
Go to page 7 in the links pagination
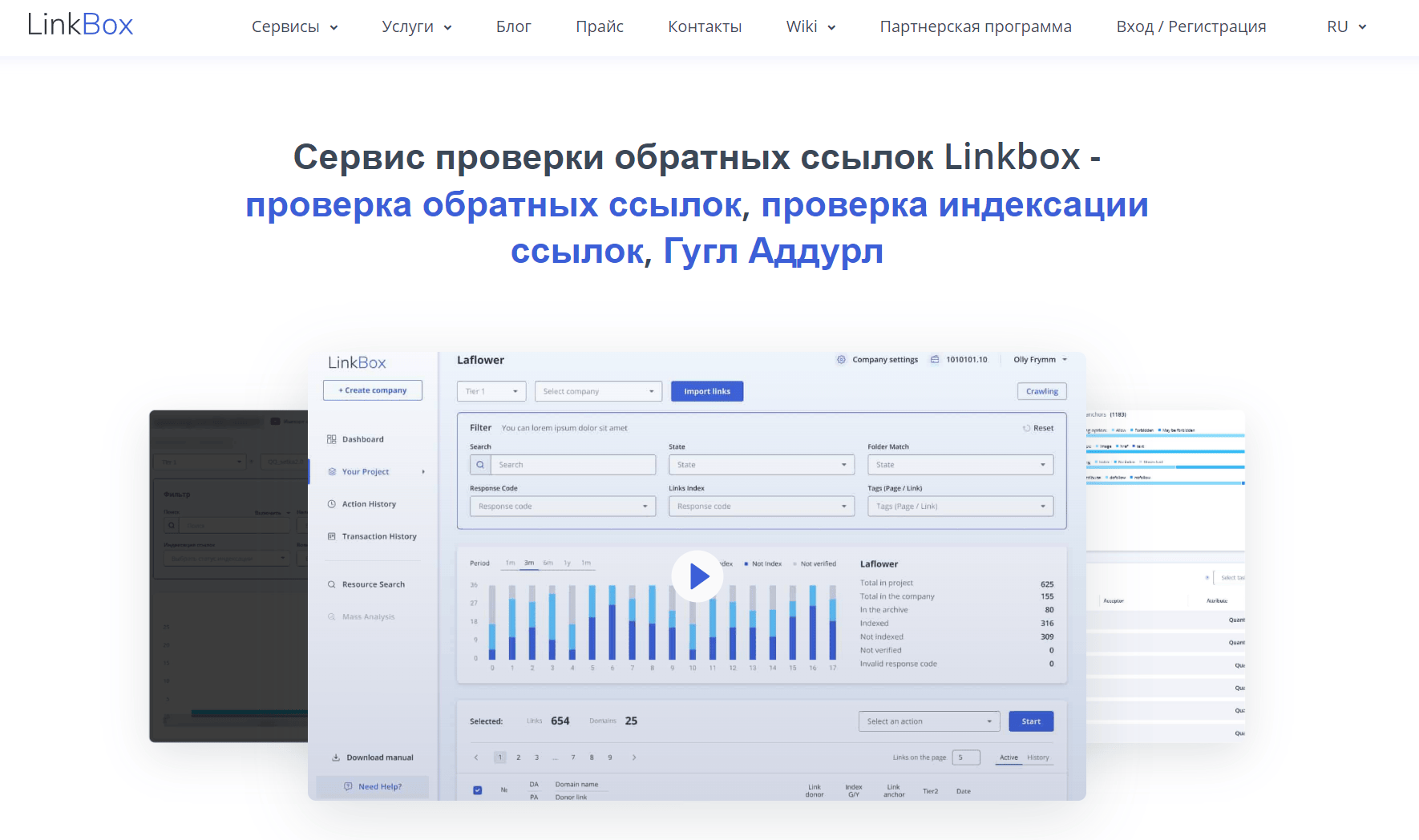(572, 757)
